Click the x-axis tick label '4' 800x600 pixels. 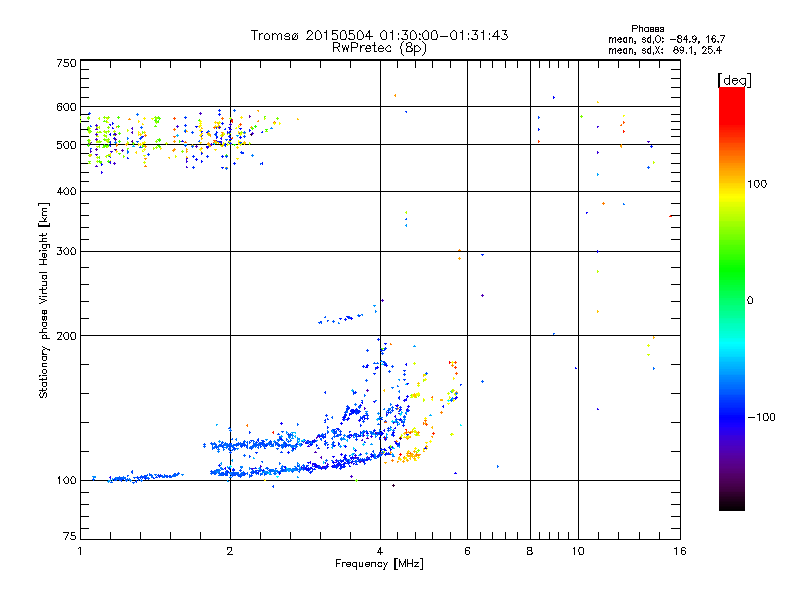pos(380,551)
